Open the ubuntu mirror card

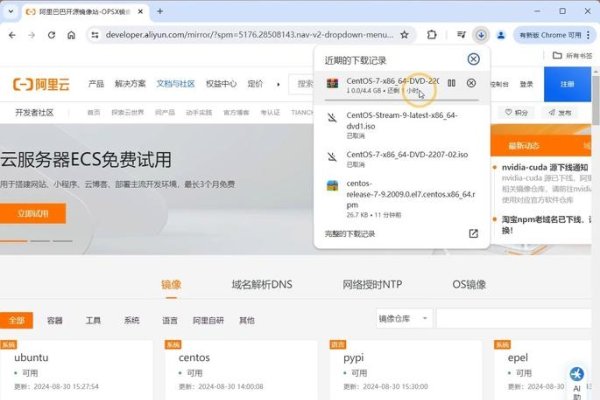click(x=76, y=370)
